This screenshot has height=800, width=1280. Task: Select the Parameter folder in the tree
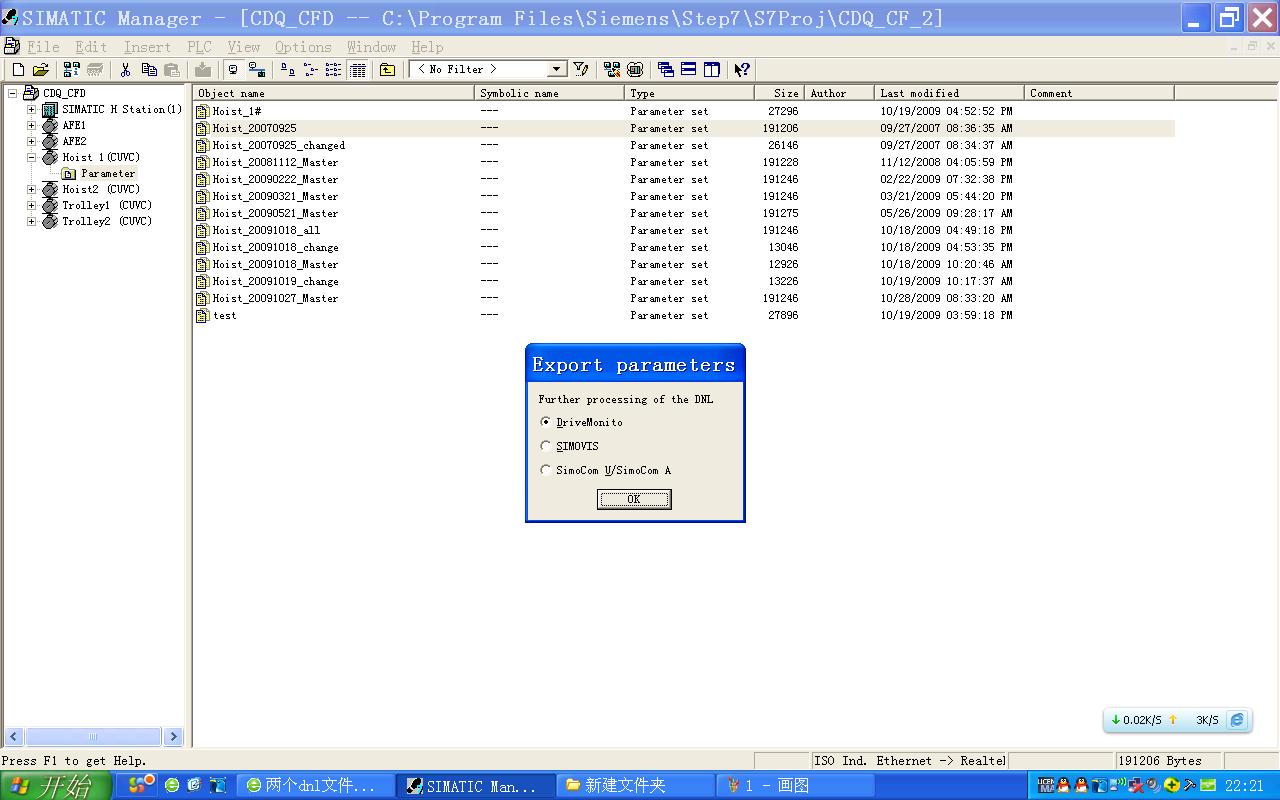point(107,173)
